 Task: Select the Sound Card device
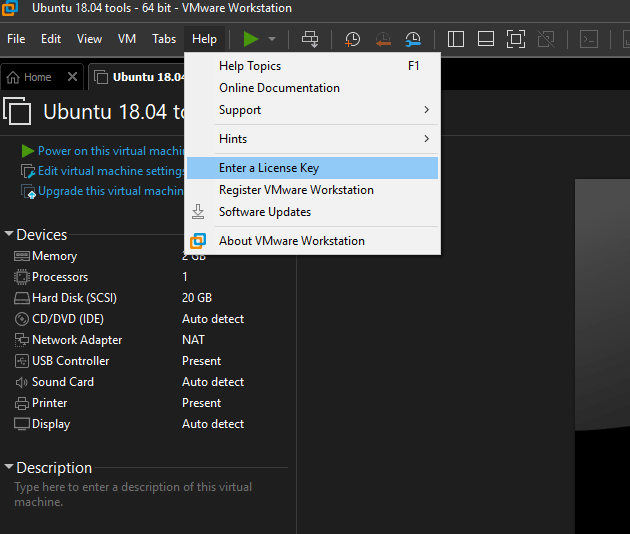click(149, 382)
